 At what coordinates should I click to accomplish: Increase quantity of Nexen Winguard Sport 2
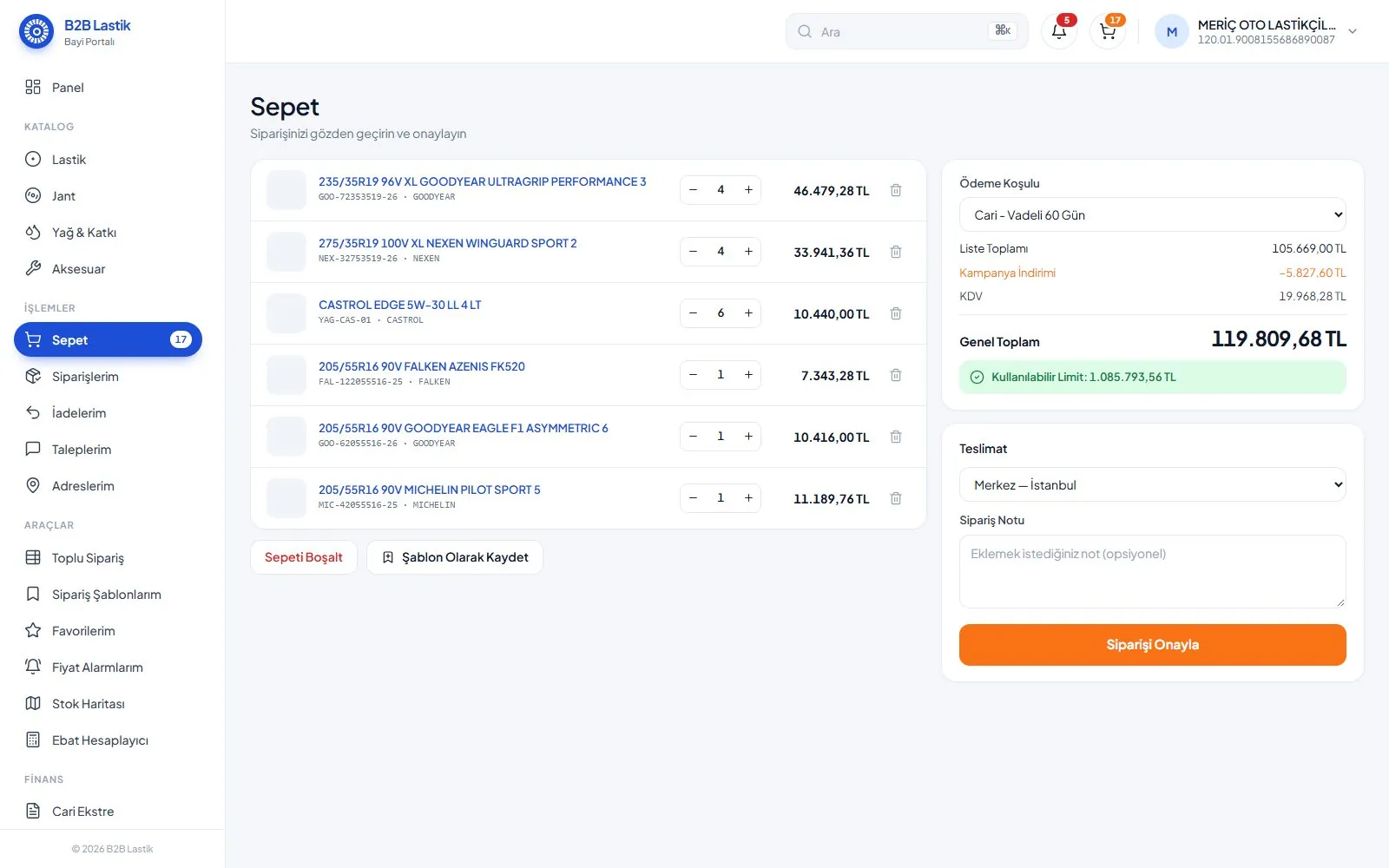click(748, 252)
